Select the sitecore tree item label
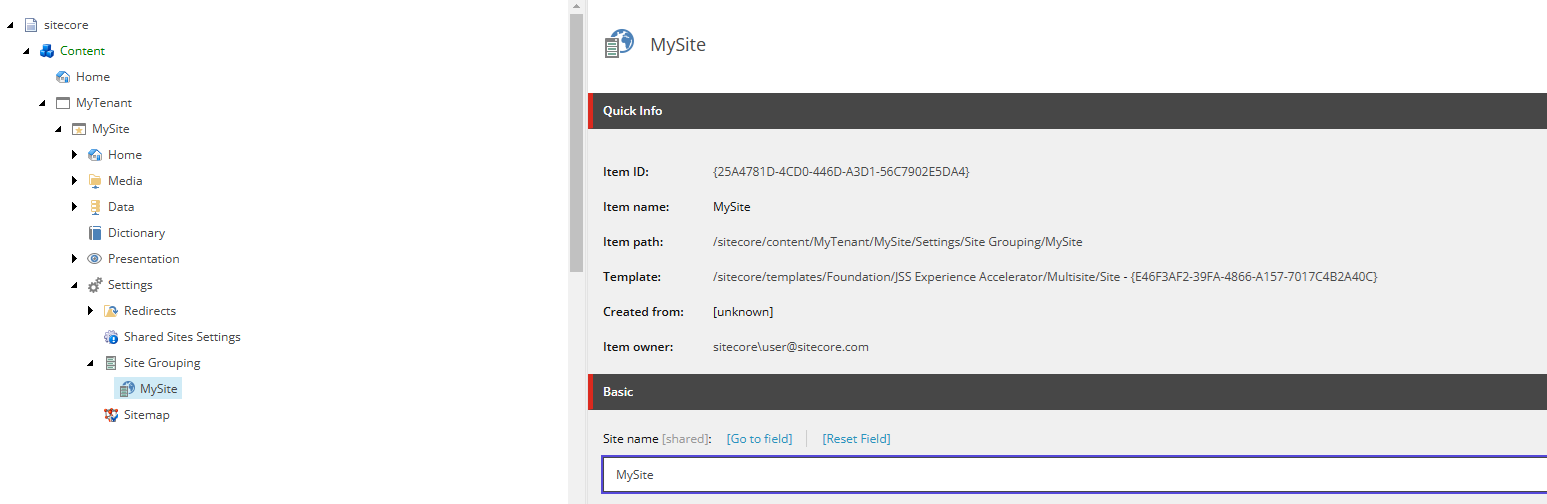This screenshot has width=1547, height=504. (66, 24)
